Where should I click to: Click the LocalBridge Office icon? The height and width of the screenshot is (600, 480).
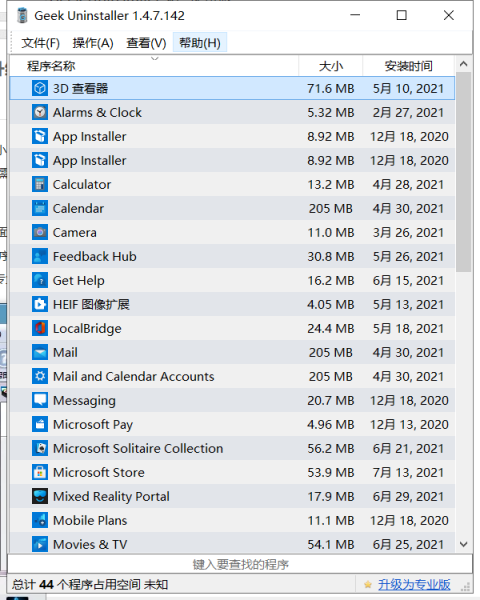pyautogui.click(x=40, y=328)
